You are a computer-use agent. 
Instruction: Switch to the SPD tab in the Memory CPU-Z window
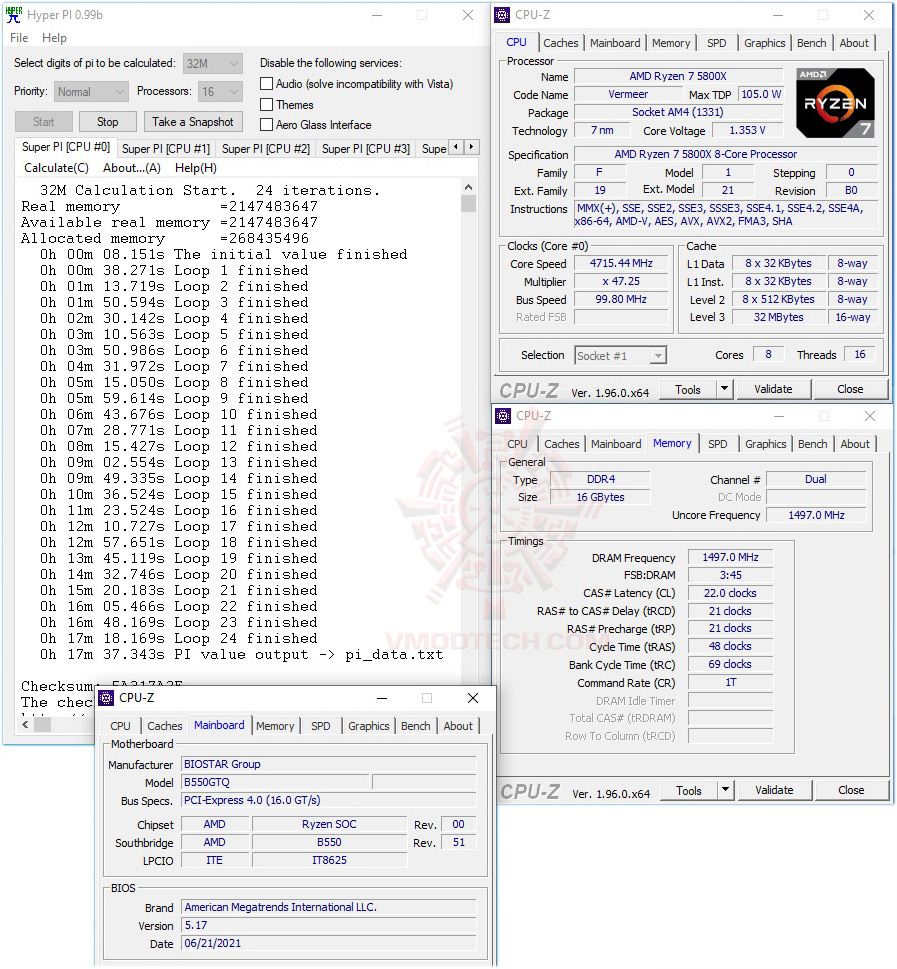(x=718, y=444)
